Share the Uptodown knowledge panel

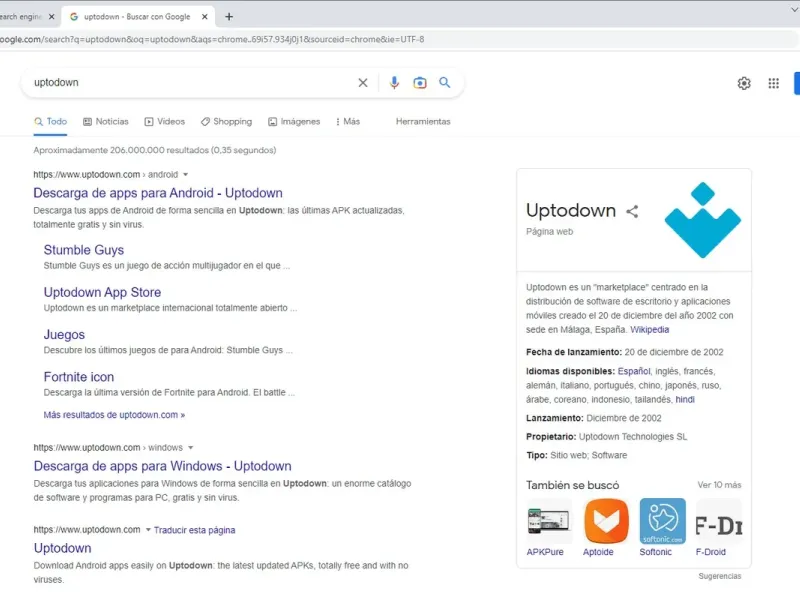pyautogui.click(x=632, y=211)
